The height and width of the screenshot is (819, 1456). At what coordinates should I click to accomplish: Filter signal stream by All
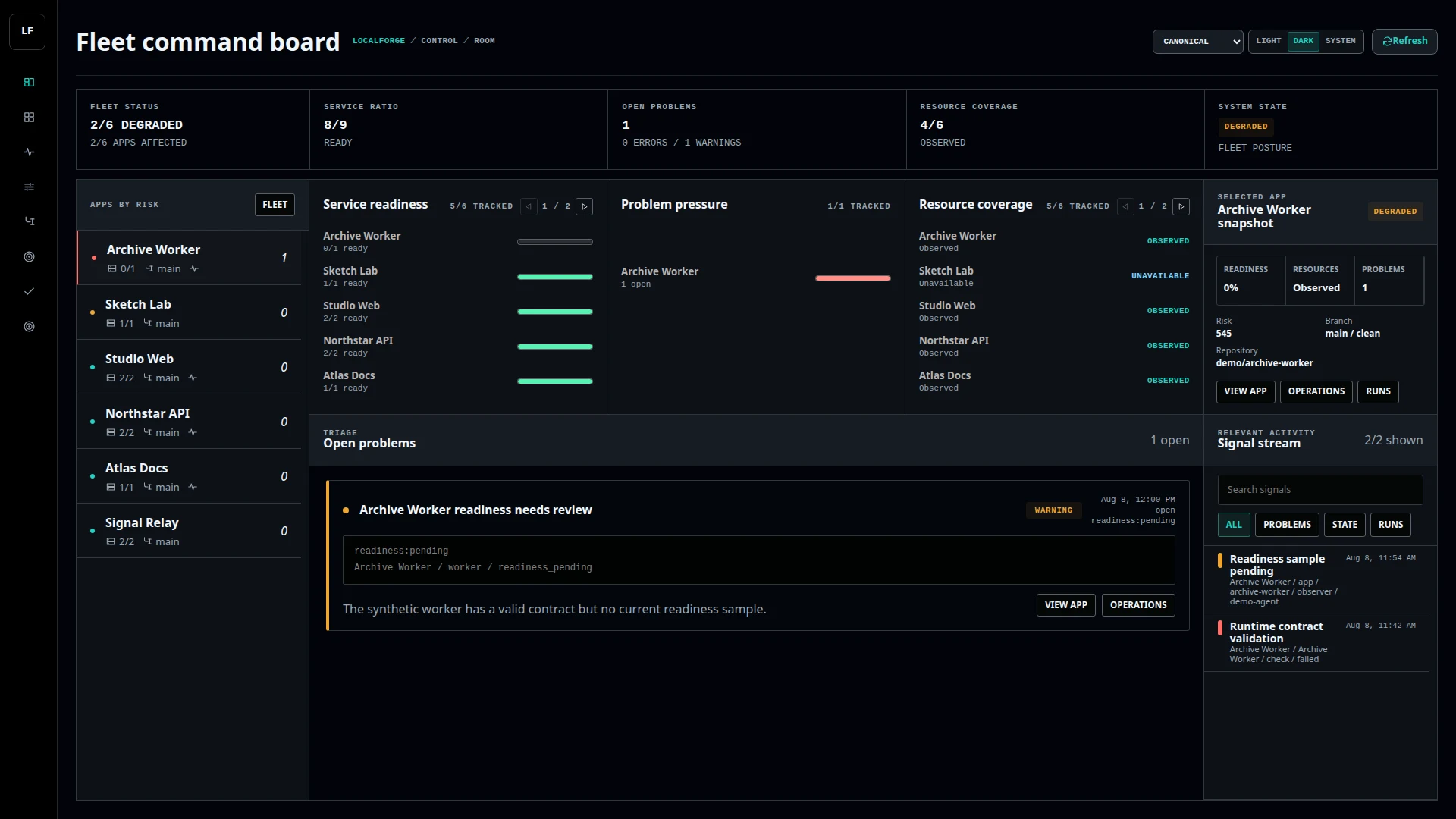[1234, 525]
